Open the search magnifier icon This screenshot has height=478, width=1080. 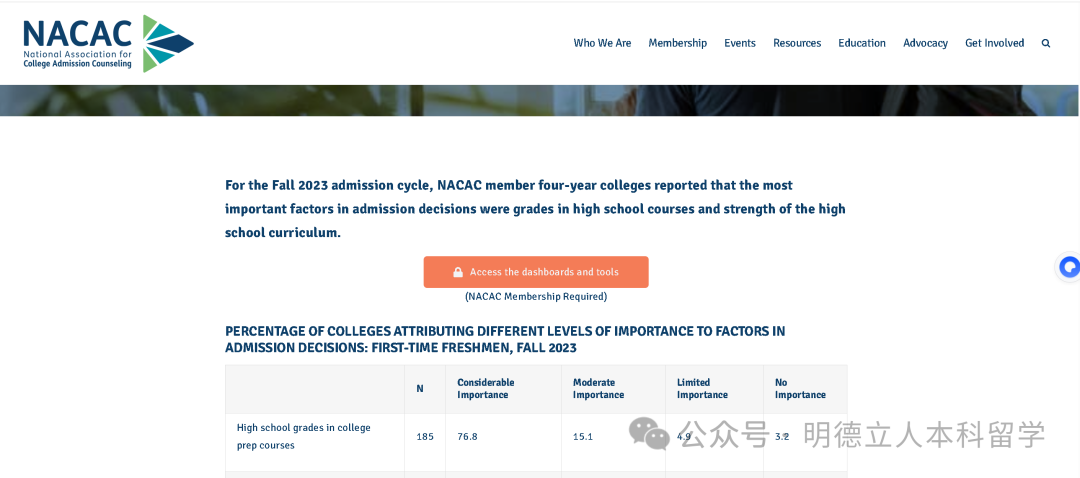[1046, 43]
